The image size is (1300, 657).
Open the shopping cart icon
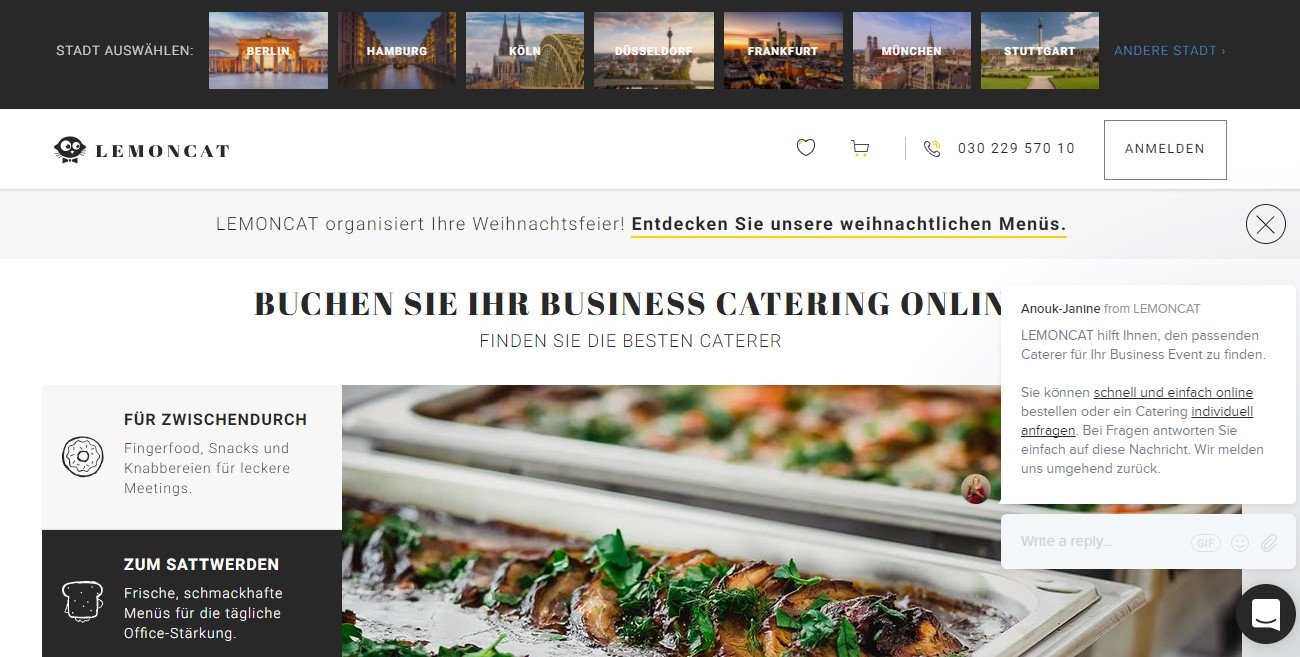pyautogui.click(x=860, y=149)
